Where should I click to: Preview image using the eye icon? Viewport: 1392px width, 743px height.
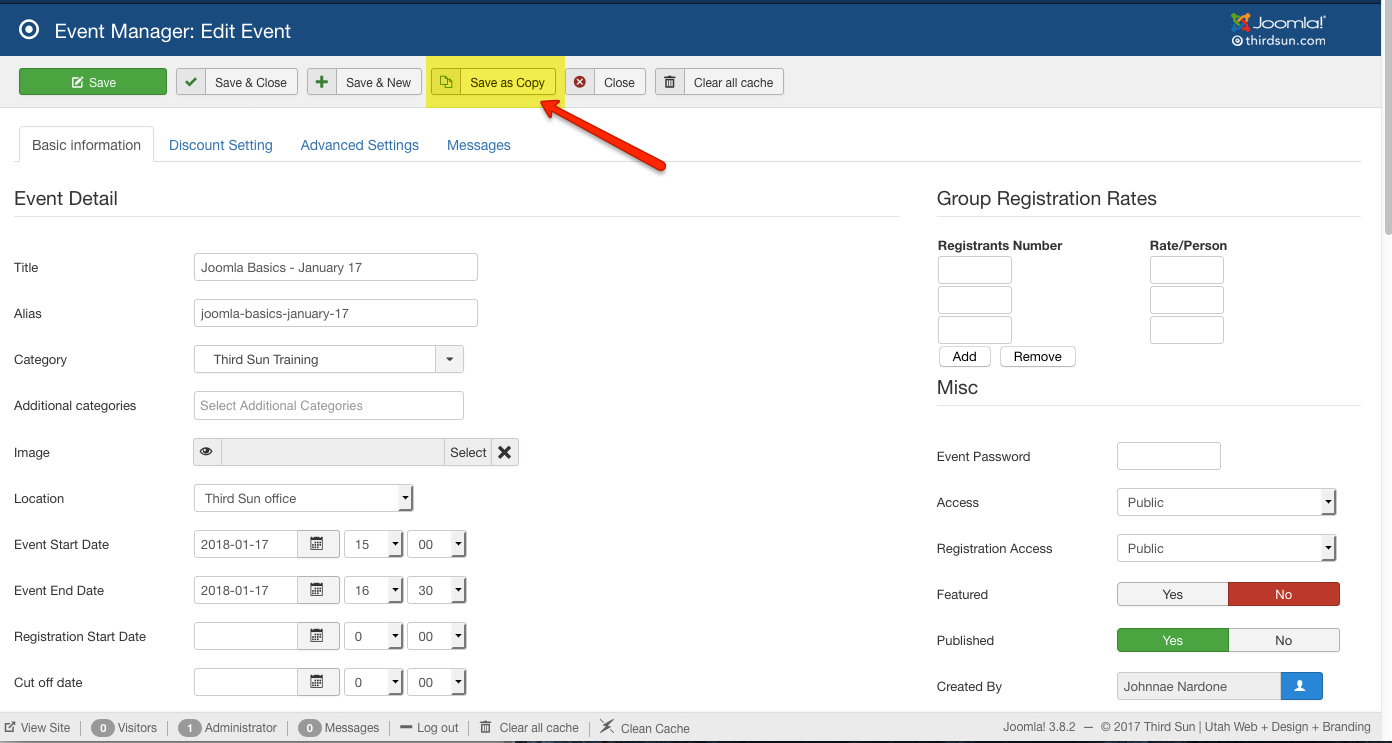point(207,452)
